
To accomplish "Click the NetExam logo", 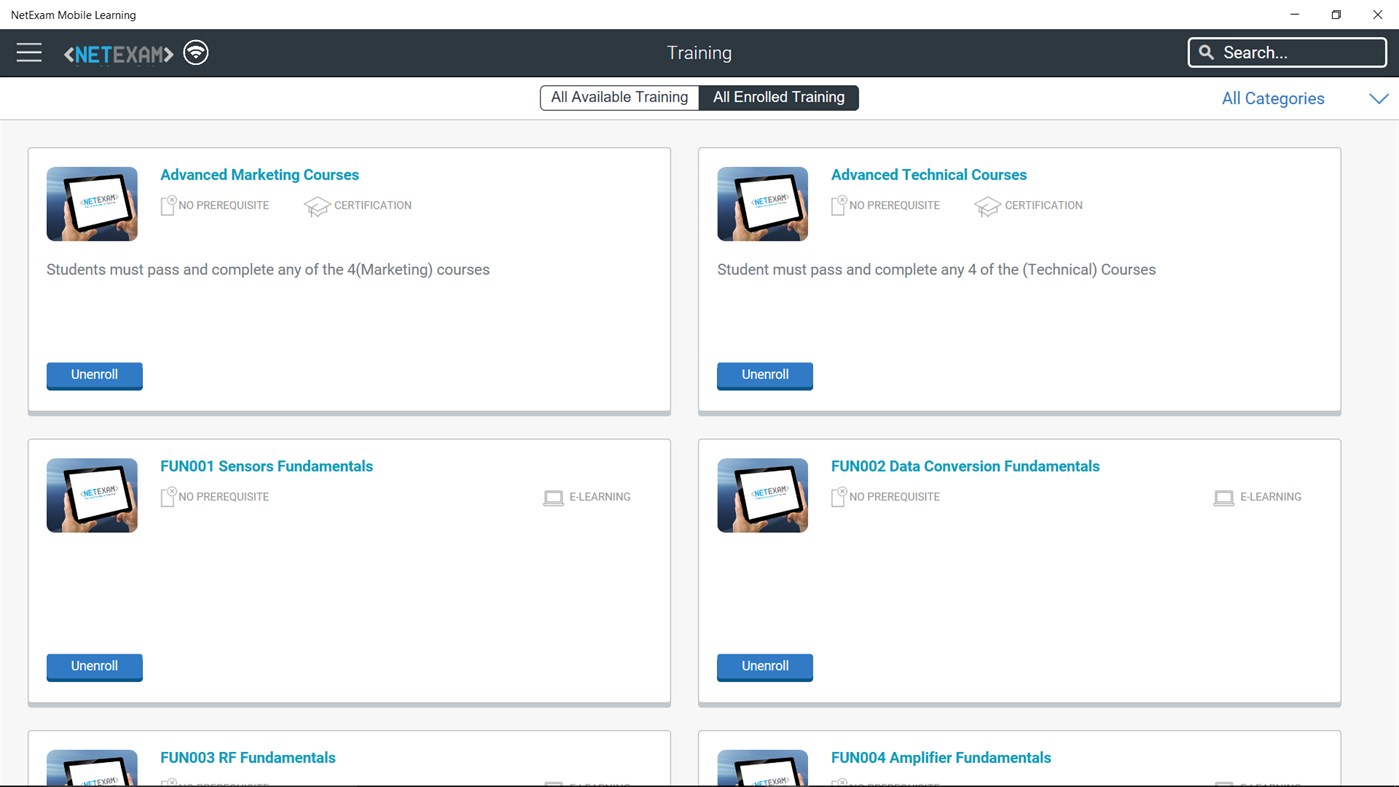I will 117,52.
